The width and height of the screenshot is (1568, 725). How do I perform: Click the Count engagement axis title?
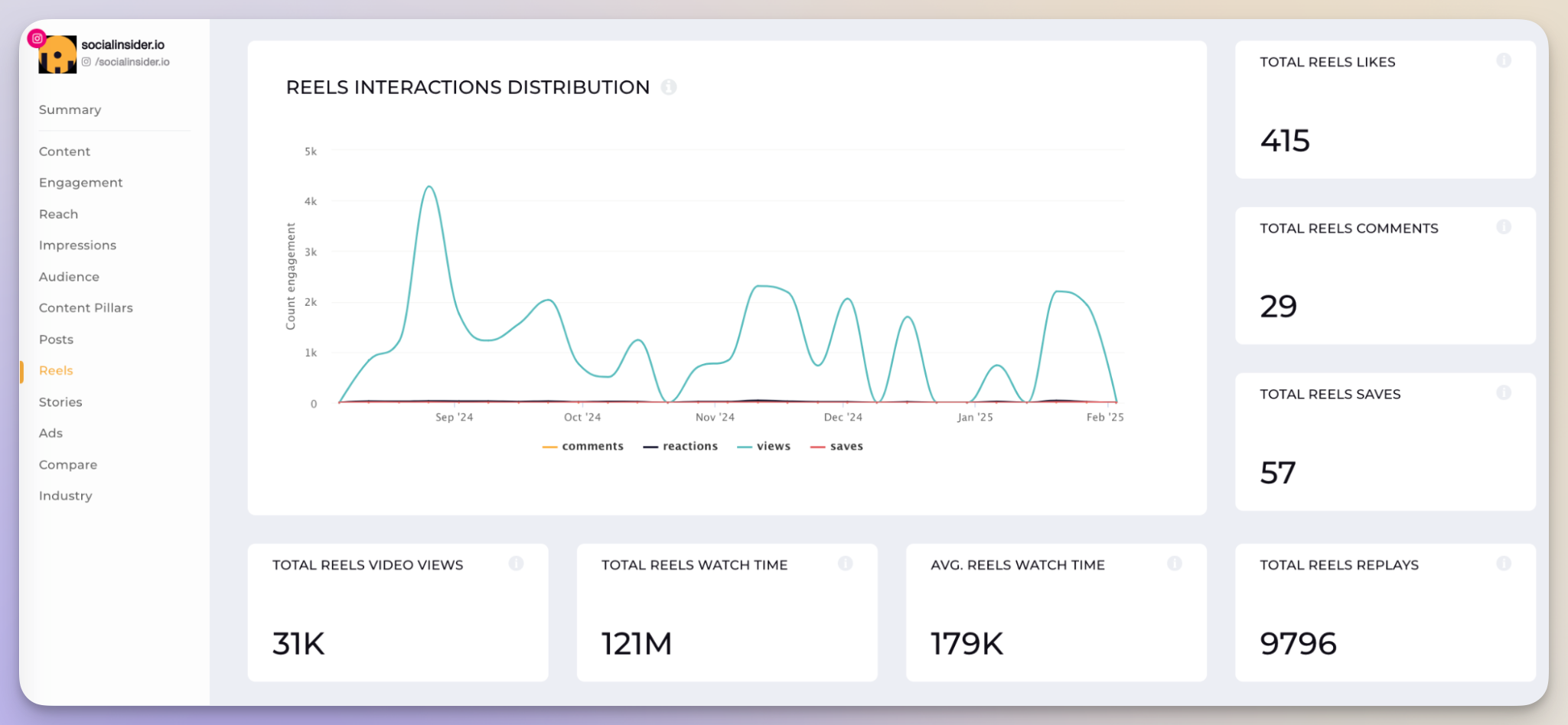tap(291, 277)
